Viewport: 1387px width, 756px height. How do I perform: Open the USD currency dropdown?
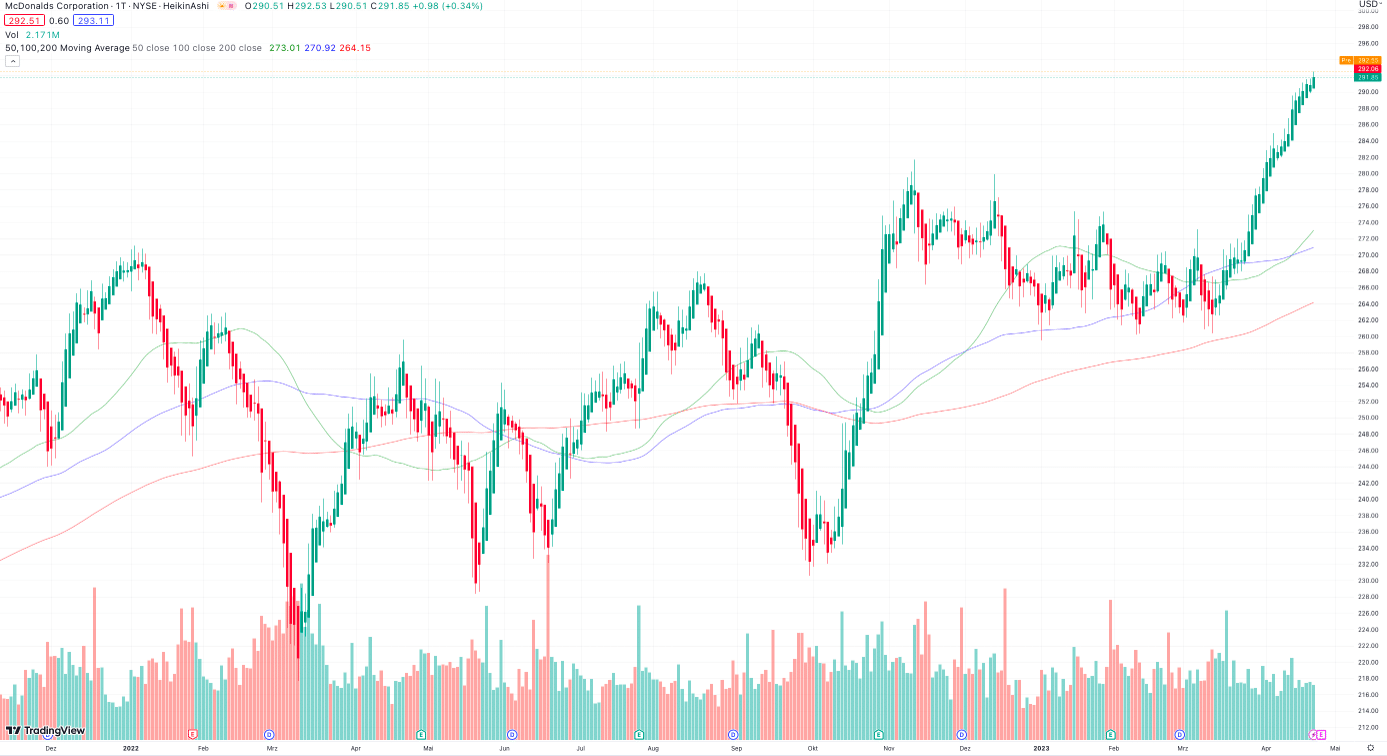click(1370, 4)
